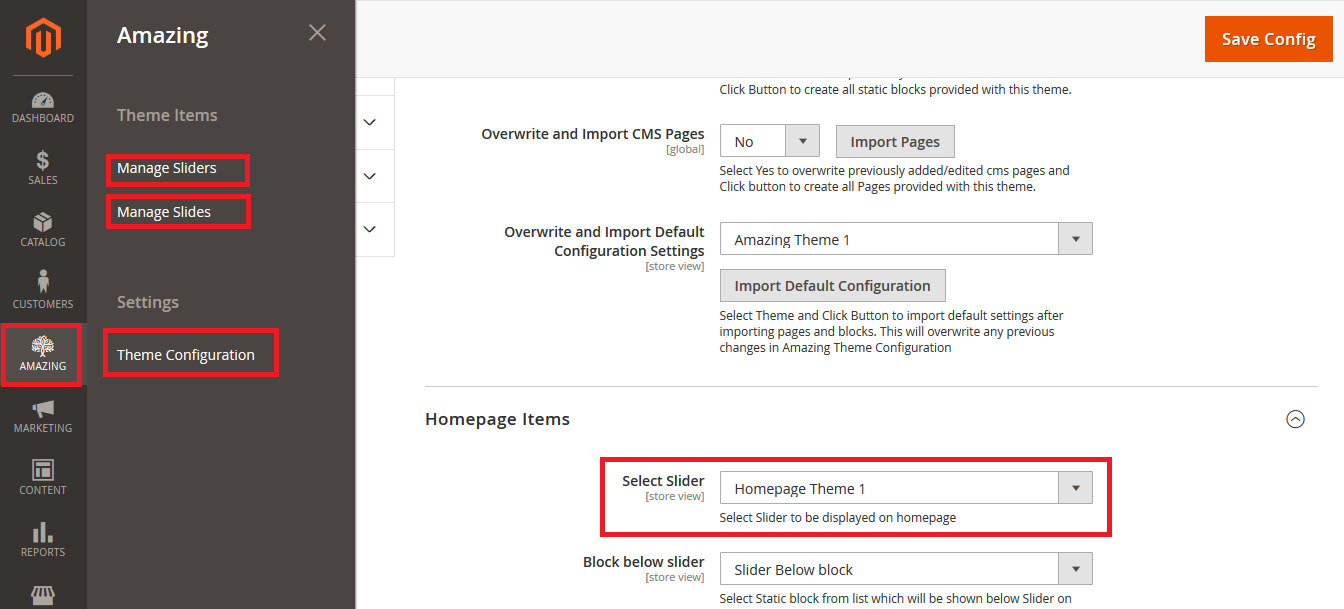Click the Select Slider label
The height and width of the screenshot is (609, 1344).
[663, 481]
